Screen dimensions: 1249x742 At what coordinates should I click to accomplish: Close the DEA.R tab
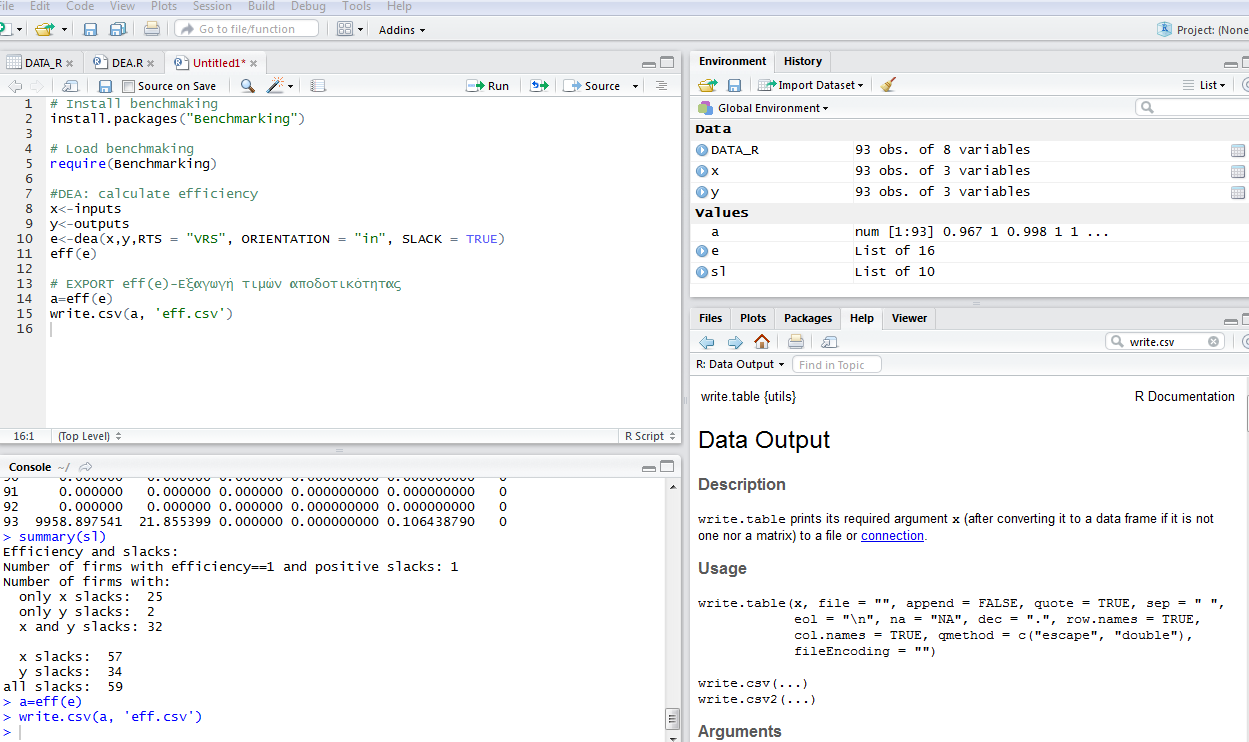coord(153,63)
